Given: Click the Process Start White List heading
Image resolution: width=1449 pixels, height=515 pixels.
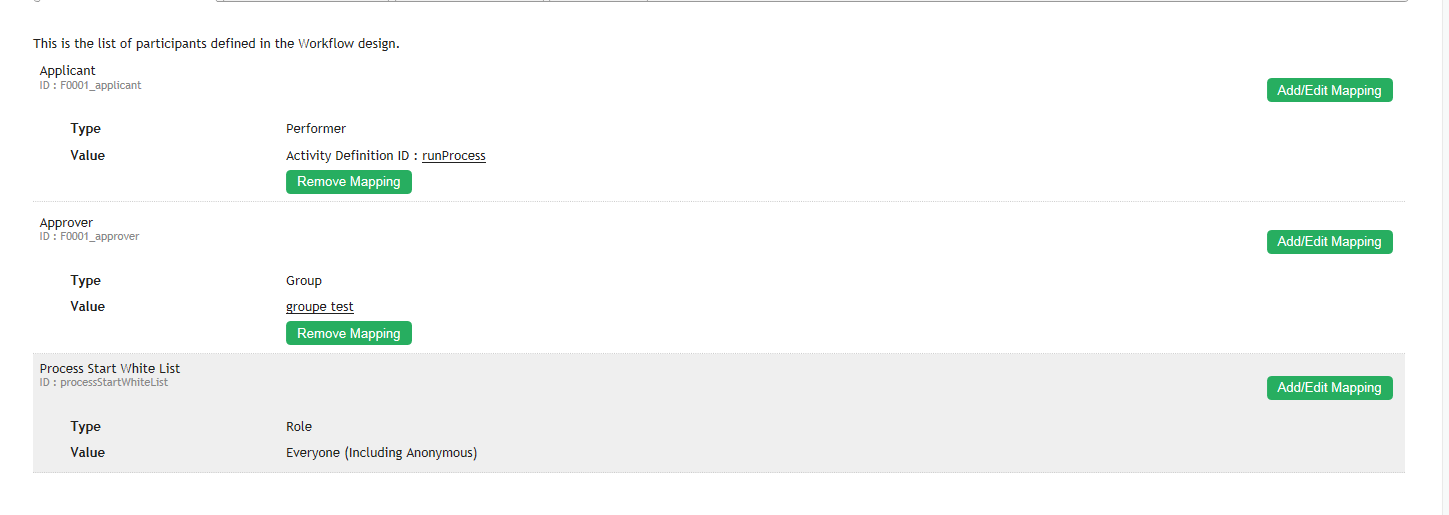Looking at the screenshot, I should pos(110,368).
